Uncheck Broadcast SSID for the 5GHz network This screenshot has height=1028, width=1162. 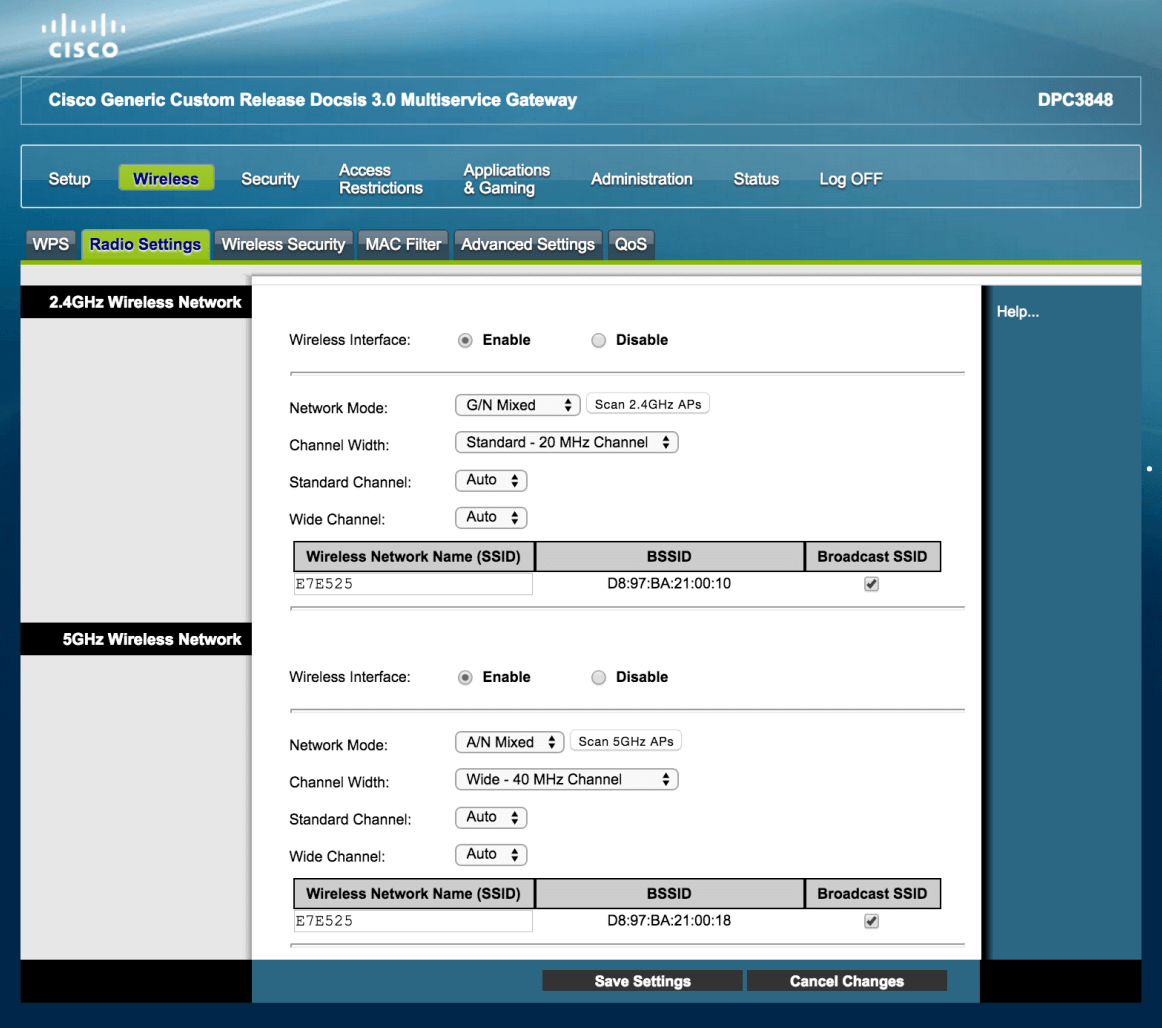871,921
